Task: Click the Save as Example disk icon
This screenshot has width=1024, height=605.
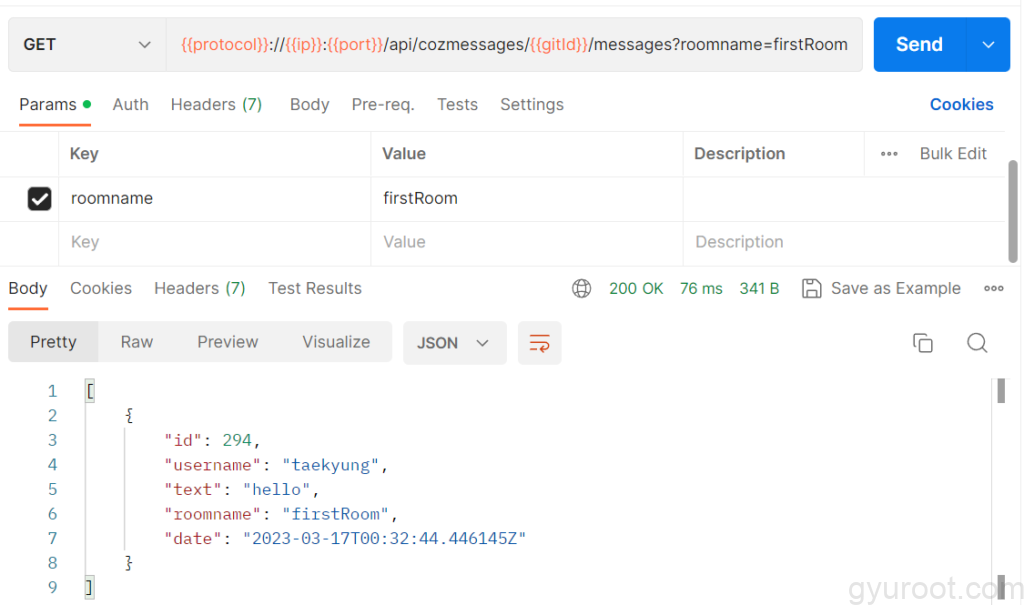Action: coord(812,289)
